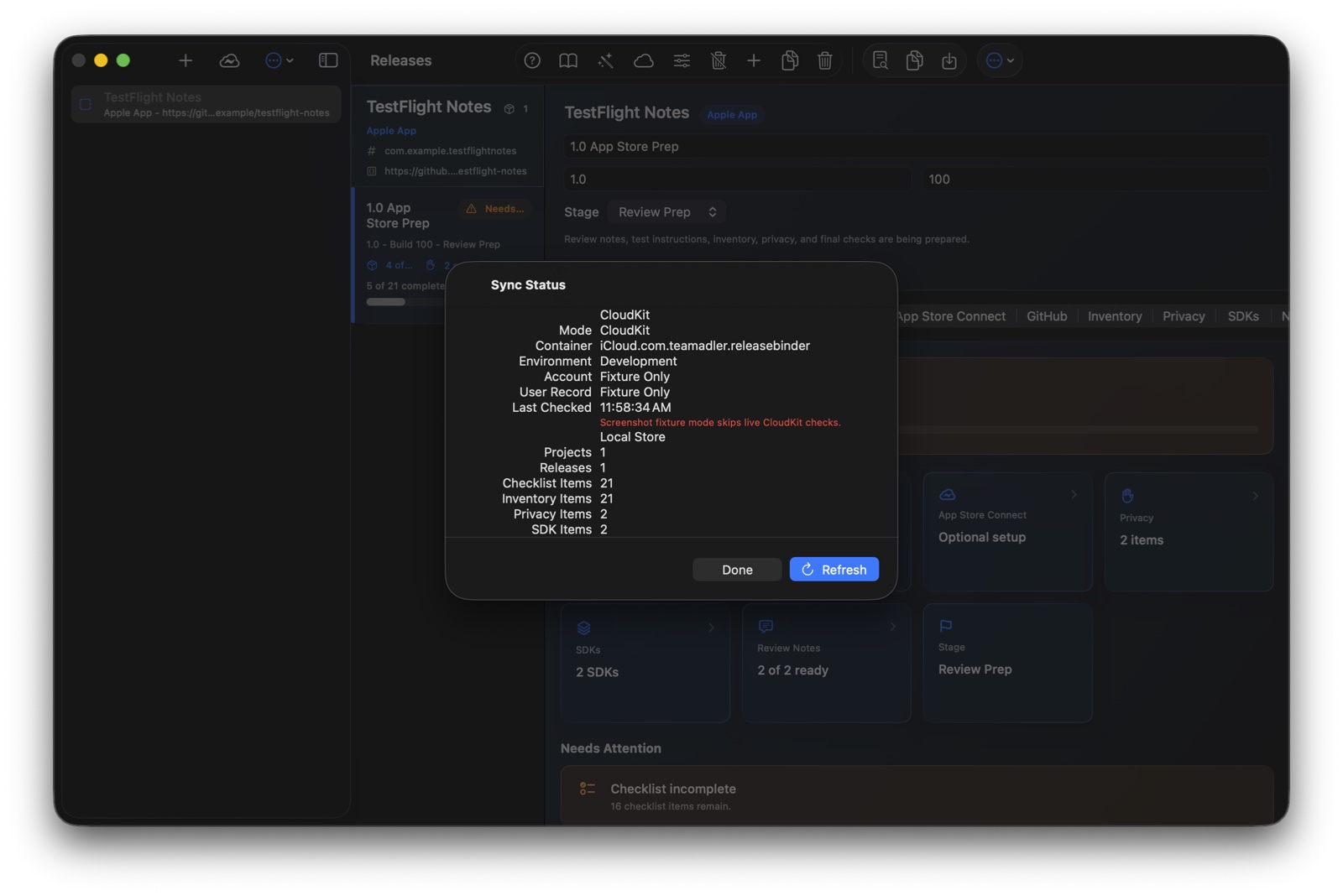This screenshot has width=1343, height=896.
Task: Switch to the SDKs tab
Action: 1243,316
